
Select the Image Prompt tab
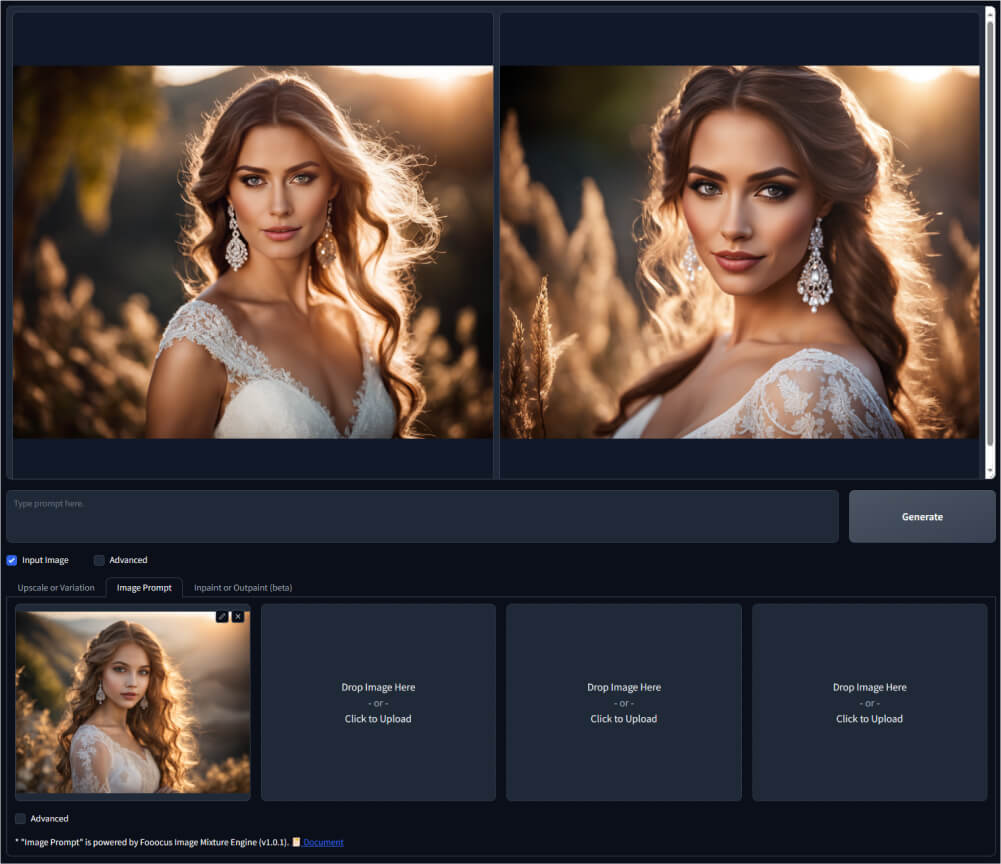pyautogui.click(x=144, y=588)
